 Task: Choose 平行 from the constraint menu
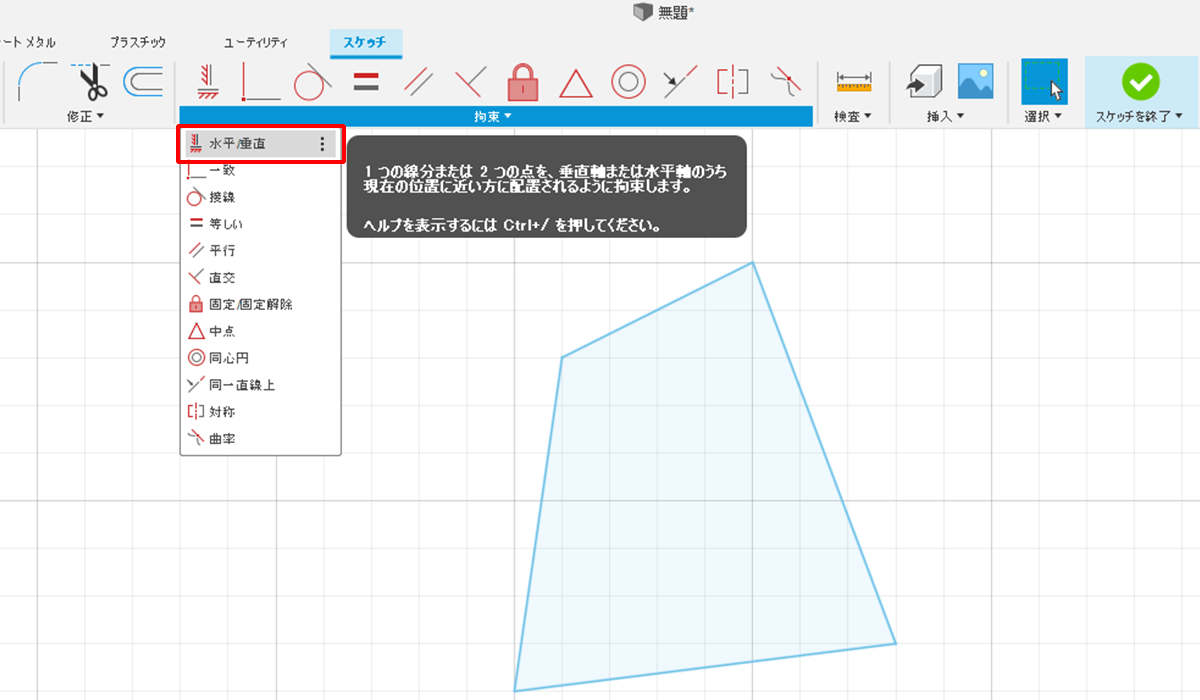tap(222, 251)
